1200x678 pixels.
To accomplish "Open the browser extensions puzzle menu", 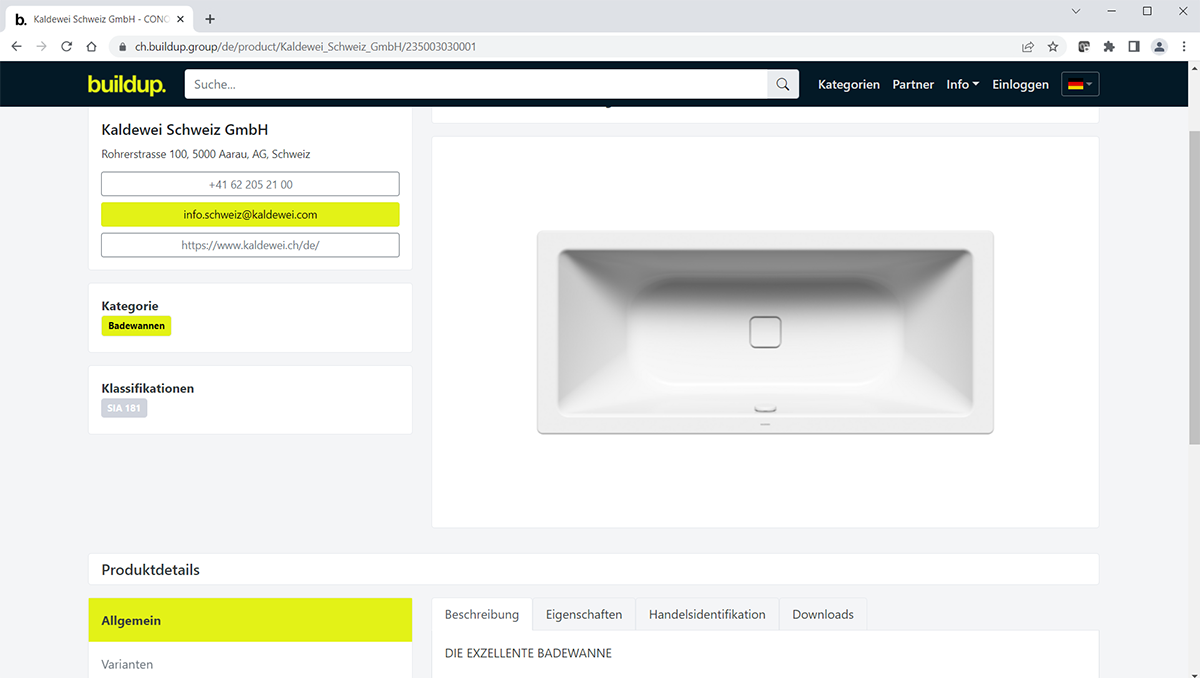I will (1109, 47).
